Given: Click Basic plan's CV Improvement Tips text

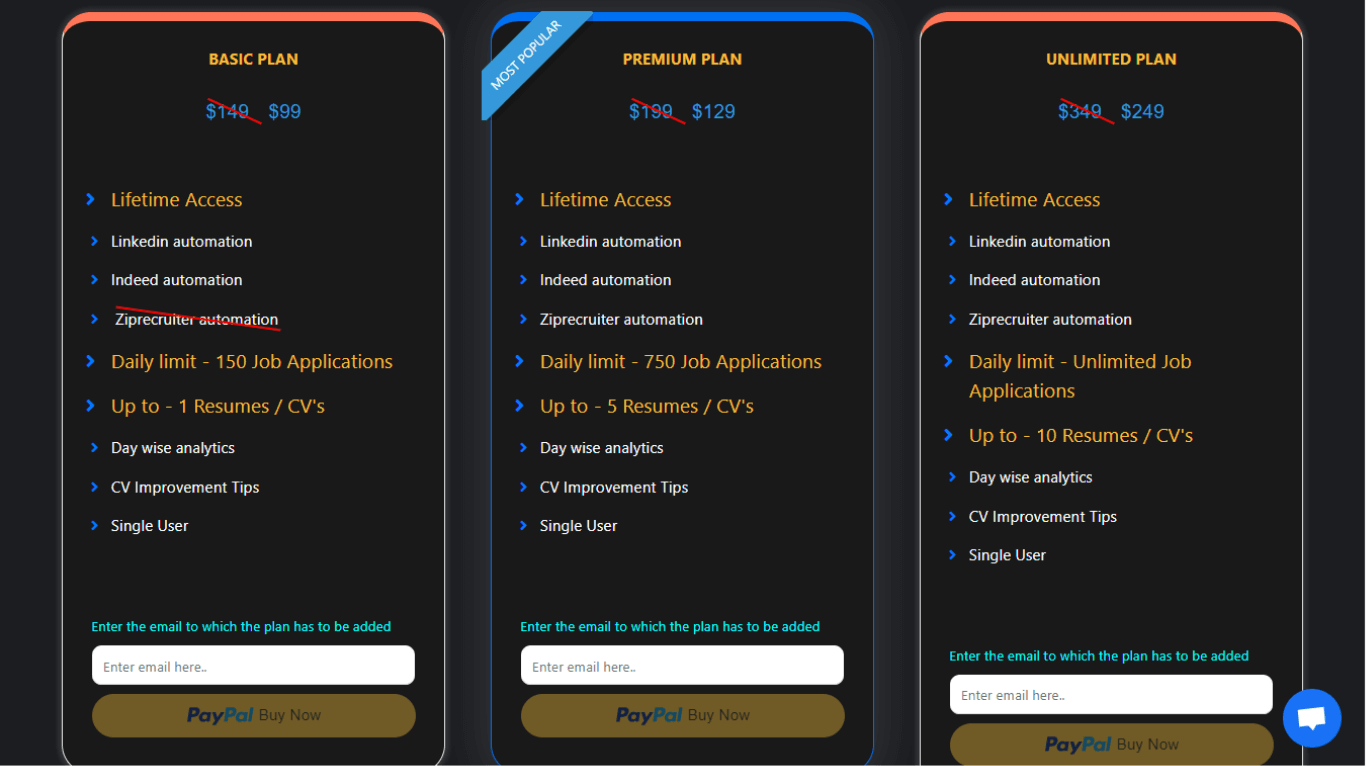Looking at the screenshot, I should click(185, 488).
